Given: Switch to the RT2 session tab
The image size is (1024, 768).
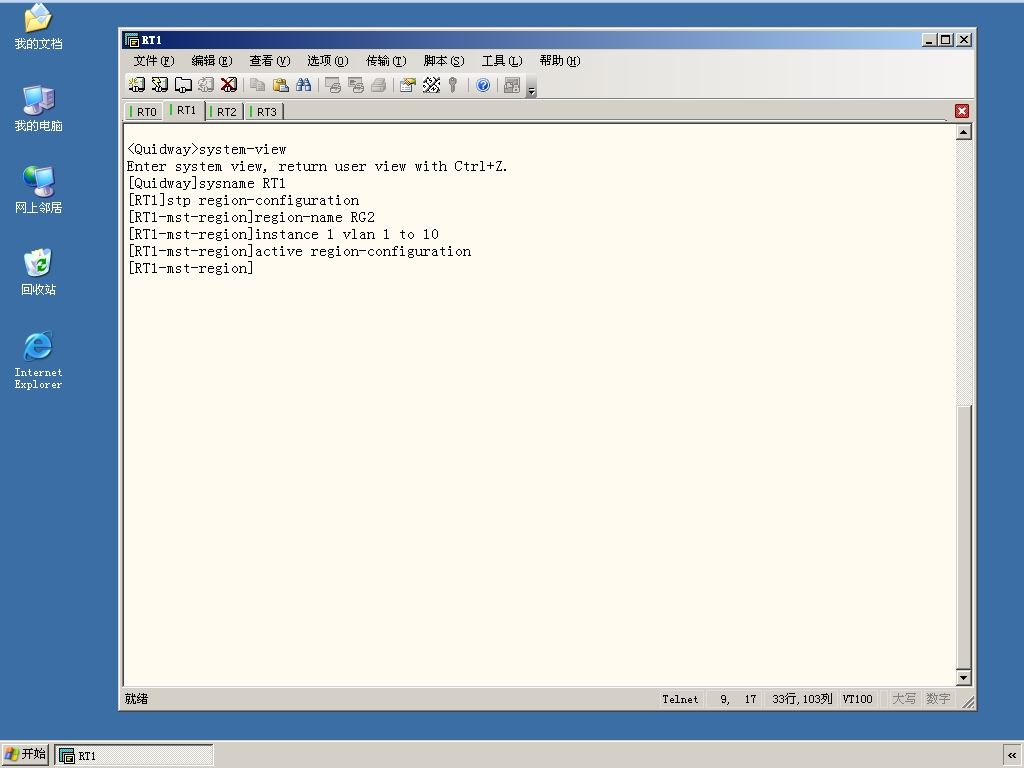Looking at the screenshot, I should (x=224, y=112).
